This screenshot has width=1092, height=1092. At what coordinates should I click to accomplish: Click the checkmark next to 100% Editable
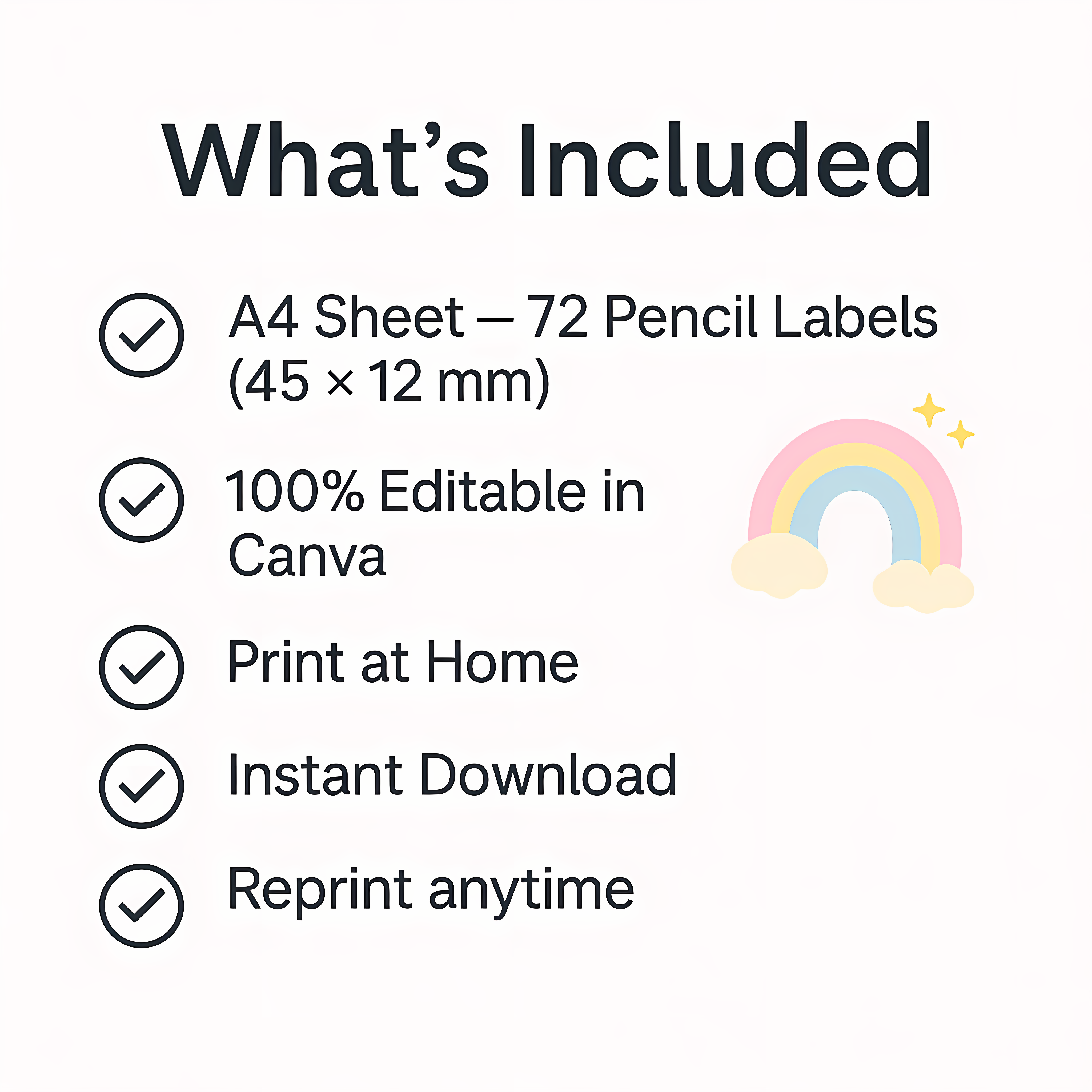(141, 500)
